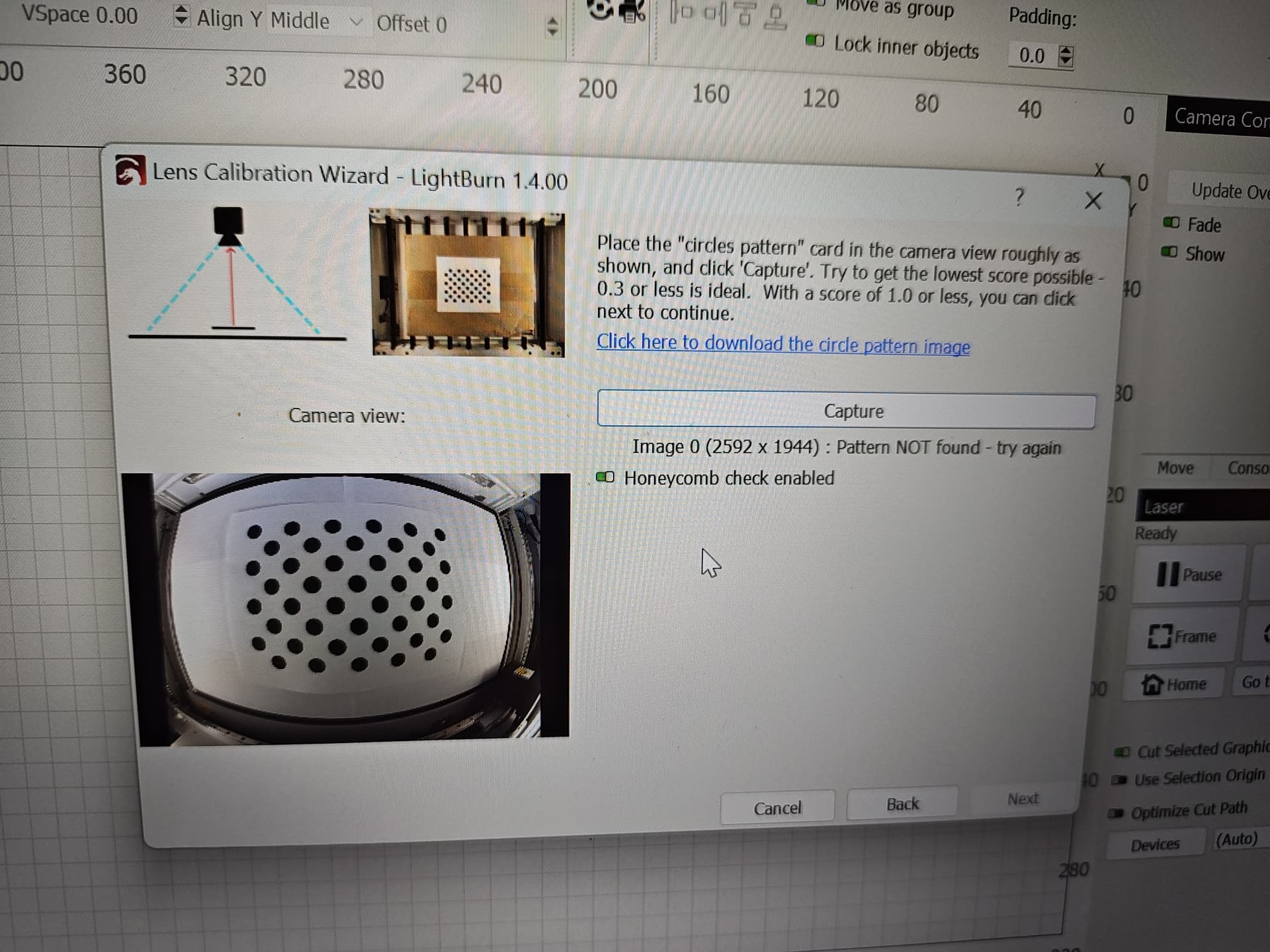Click the Frame button in Laser panel
Viewport: 1270px width, 952px height.
point(1181,636)
